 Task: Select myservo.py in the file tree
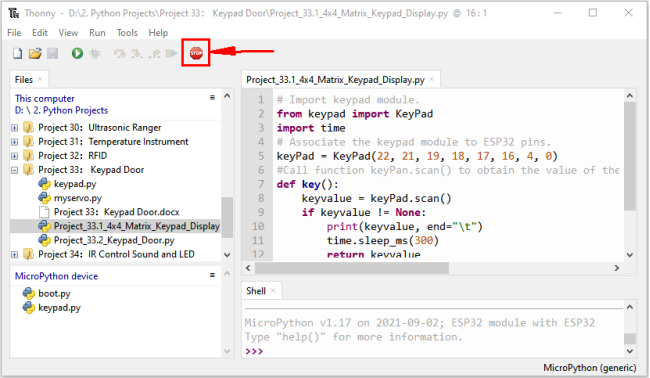78,198
